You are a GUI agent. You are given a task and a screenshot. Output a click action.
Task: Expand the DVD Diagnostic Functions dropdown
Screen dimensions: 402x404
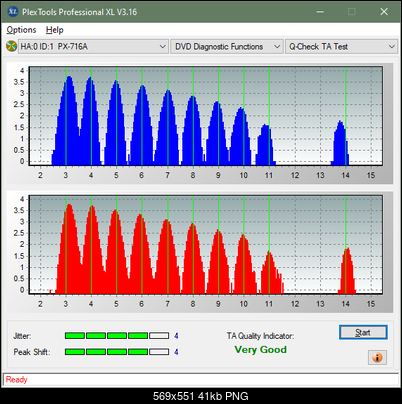coord(227,47)
